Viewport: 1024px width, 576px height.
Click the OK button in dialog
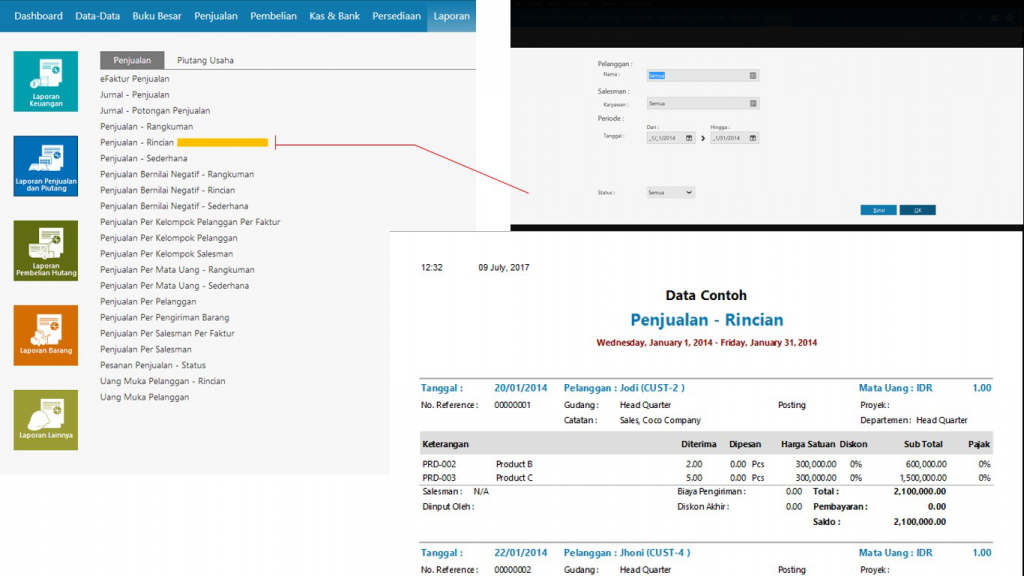coord(917,210)
